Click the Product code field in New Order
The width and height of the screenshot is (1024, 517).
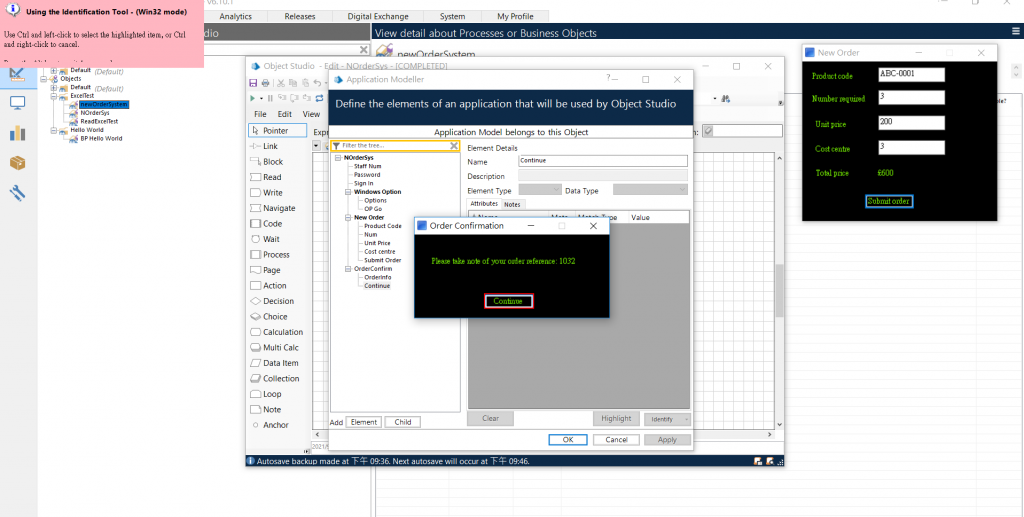(911, 74)
